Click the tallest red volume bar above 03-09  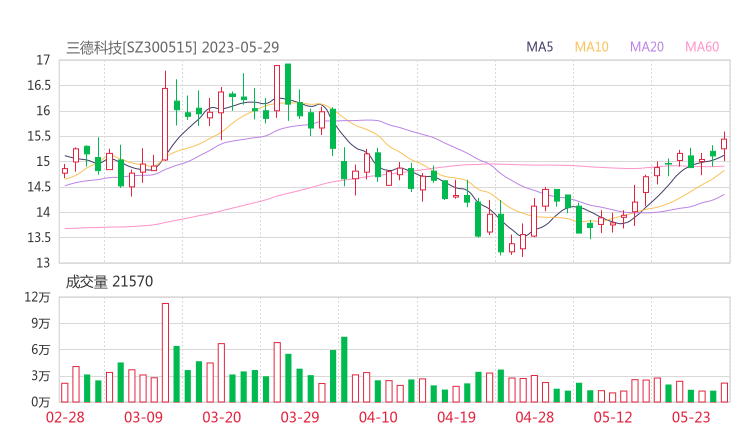tap(165, 353)
